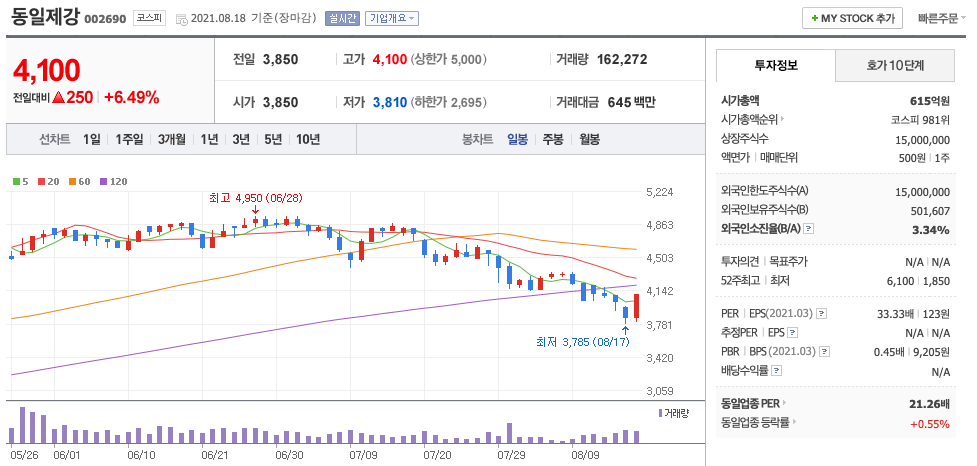The width and height of the screenshot is (977, 466).
Task: Click the 최고 4,950 (06/28) chart marker
Action: [x=255, y=198]
